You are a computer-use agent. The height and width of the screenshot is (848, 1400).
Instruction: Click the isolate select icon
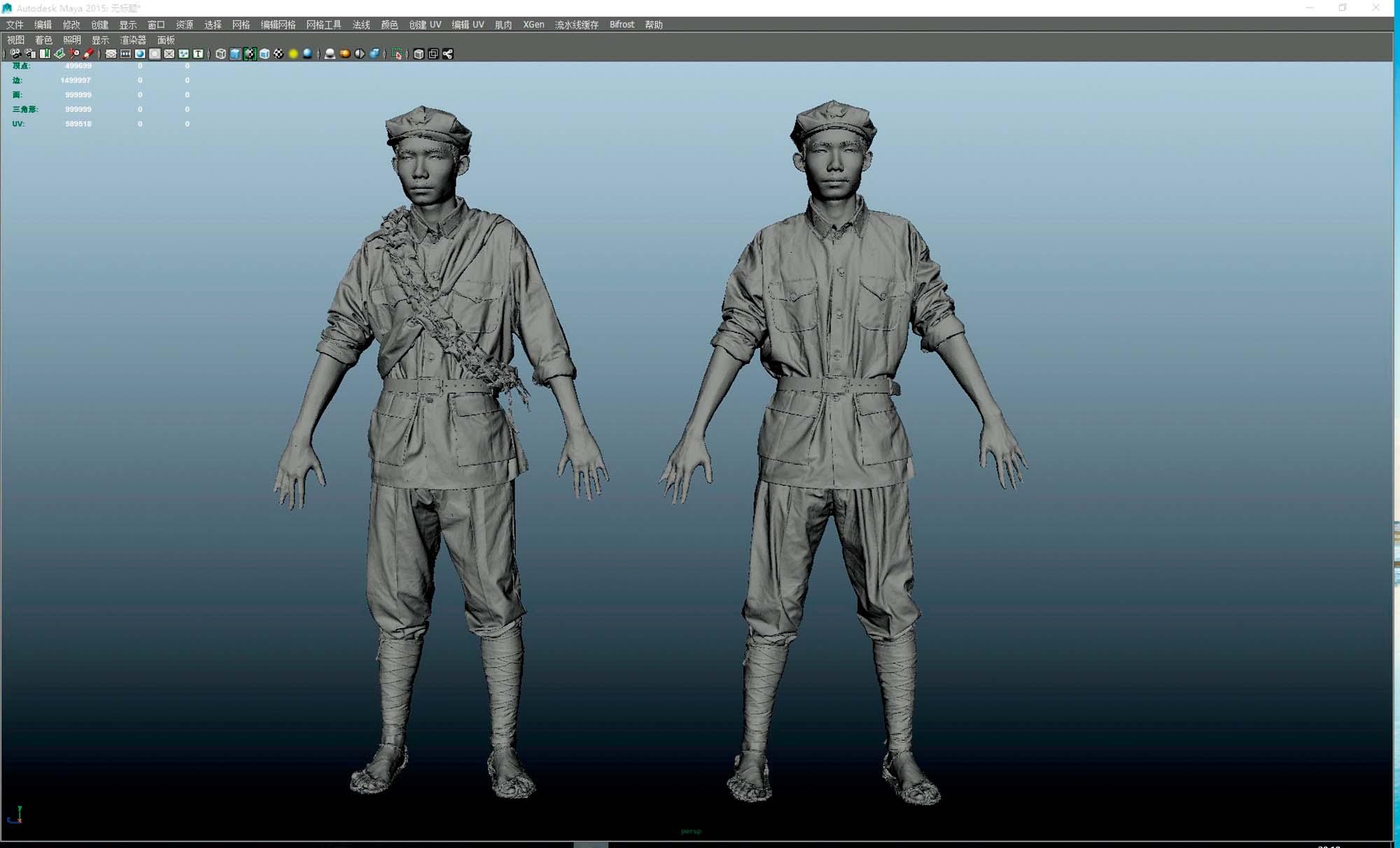397,54
